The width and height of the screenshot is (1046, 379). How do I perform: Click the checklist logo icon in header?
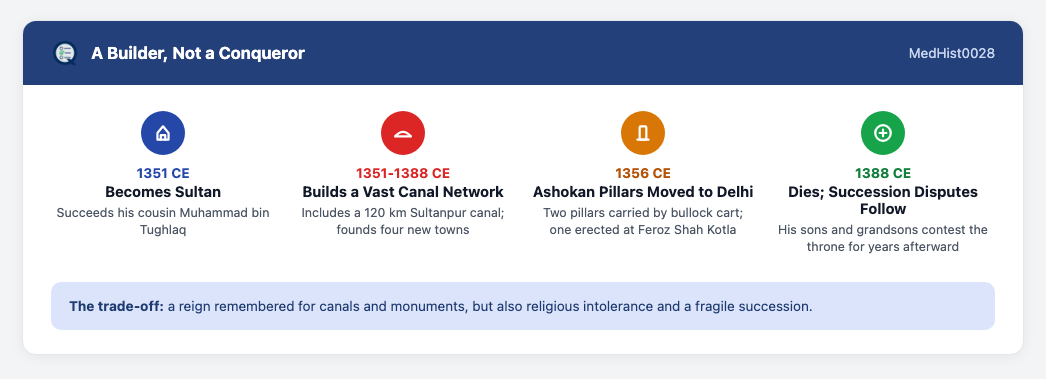[65, 53]
